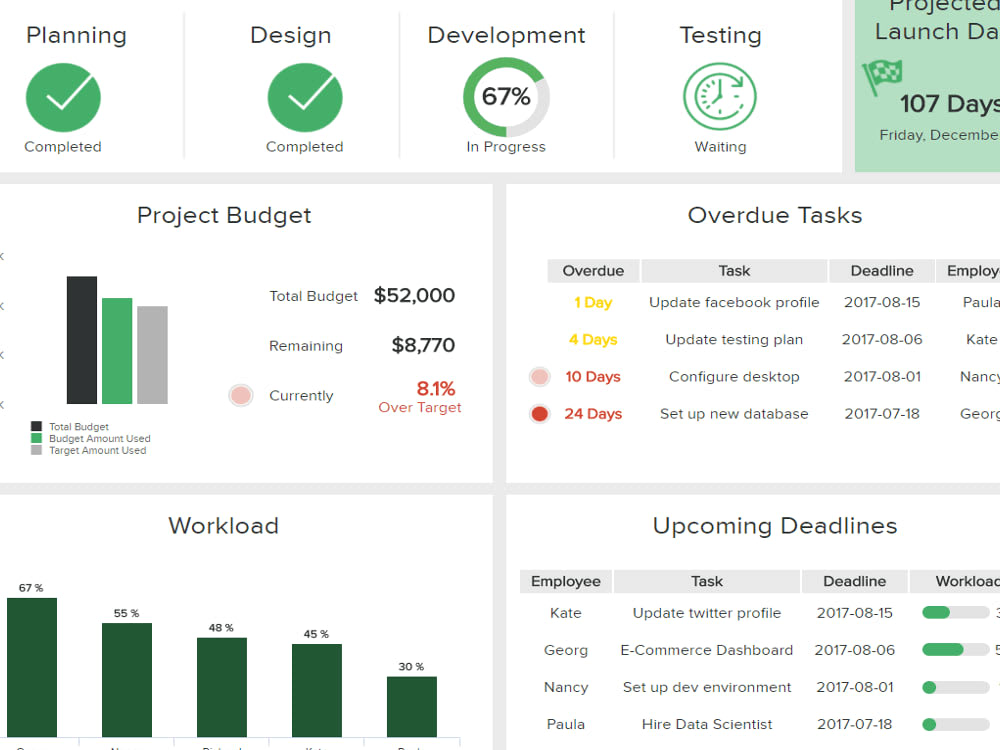Click the Testing waiting clock icon

720,96
